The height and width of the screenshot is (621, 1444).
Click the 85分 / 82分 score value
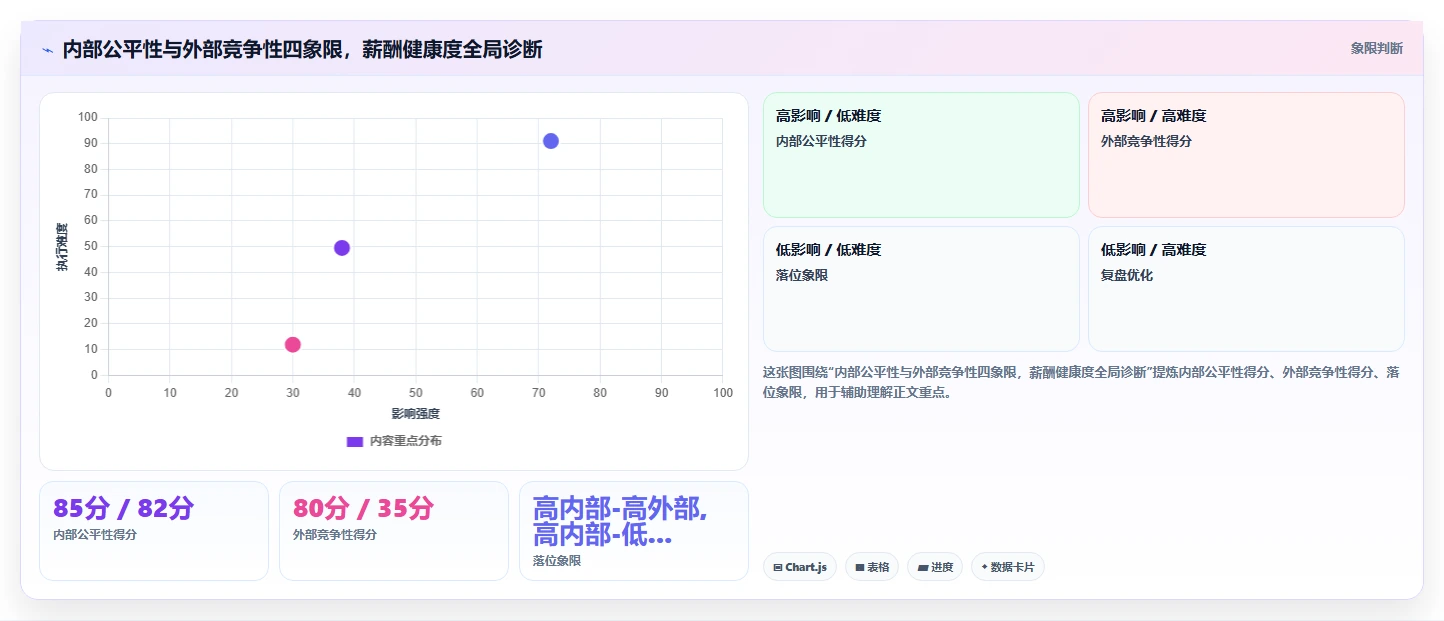click(x=123, y=508)
